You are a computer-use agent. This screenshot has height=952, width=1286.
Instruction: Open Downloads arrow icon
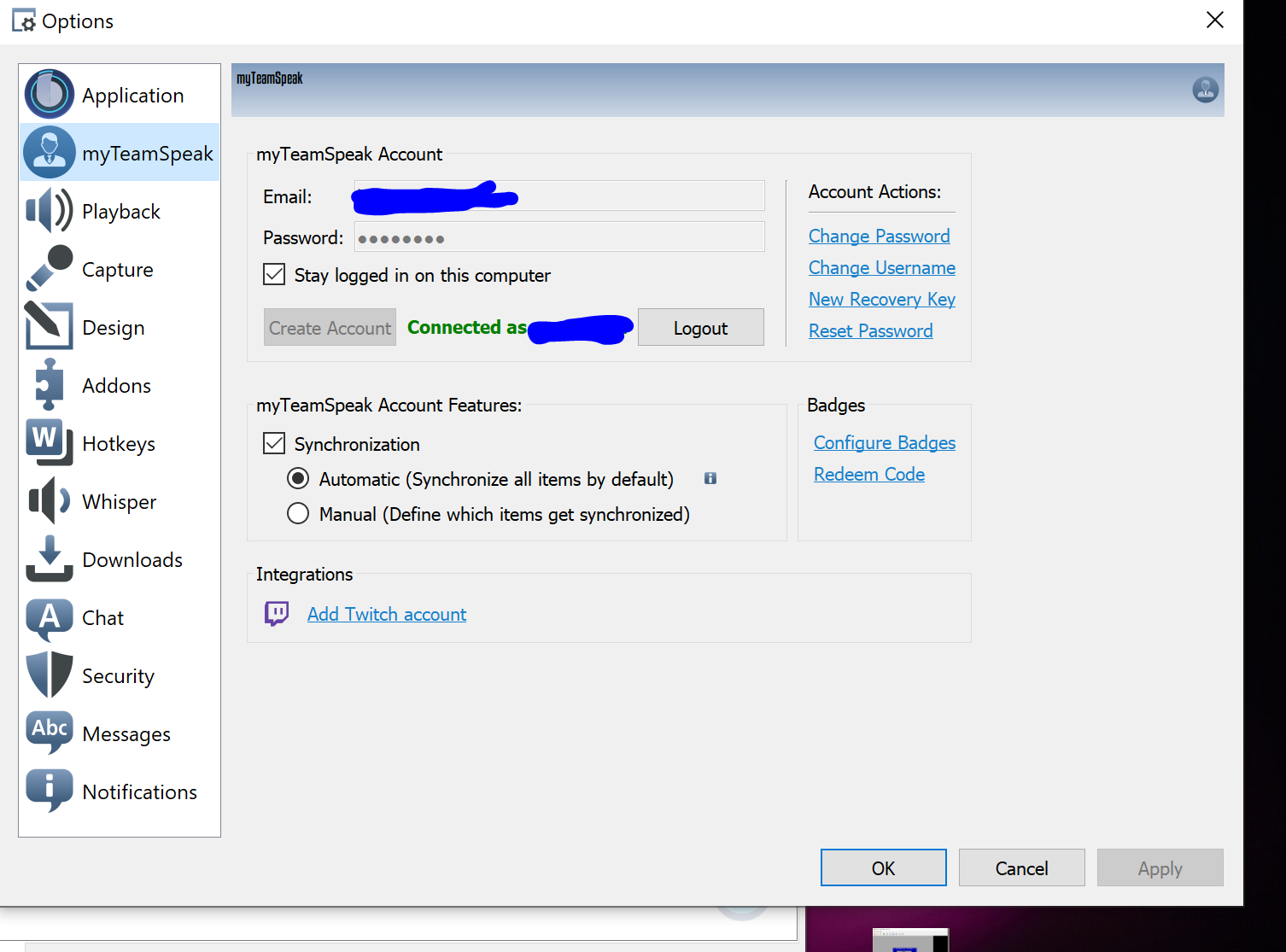(x=50, y=559)
